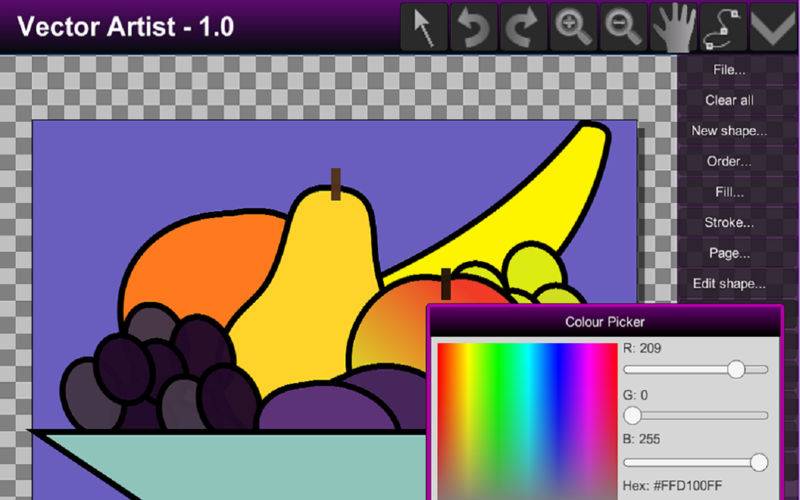Screen dimensions: 800x500
Task: Select the path node editing tool
Action: pyautogui.click(x=723, y=27)
